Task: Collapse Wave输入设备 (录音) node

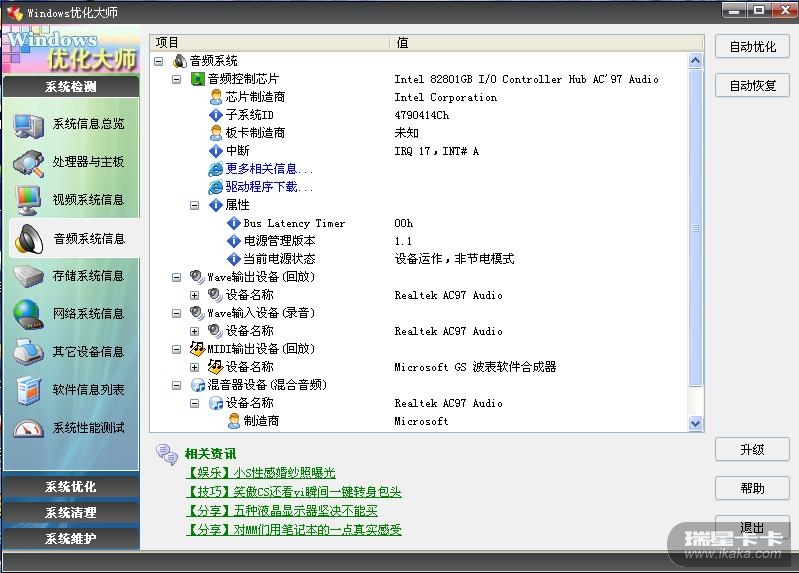Action: (176, 314)
